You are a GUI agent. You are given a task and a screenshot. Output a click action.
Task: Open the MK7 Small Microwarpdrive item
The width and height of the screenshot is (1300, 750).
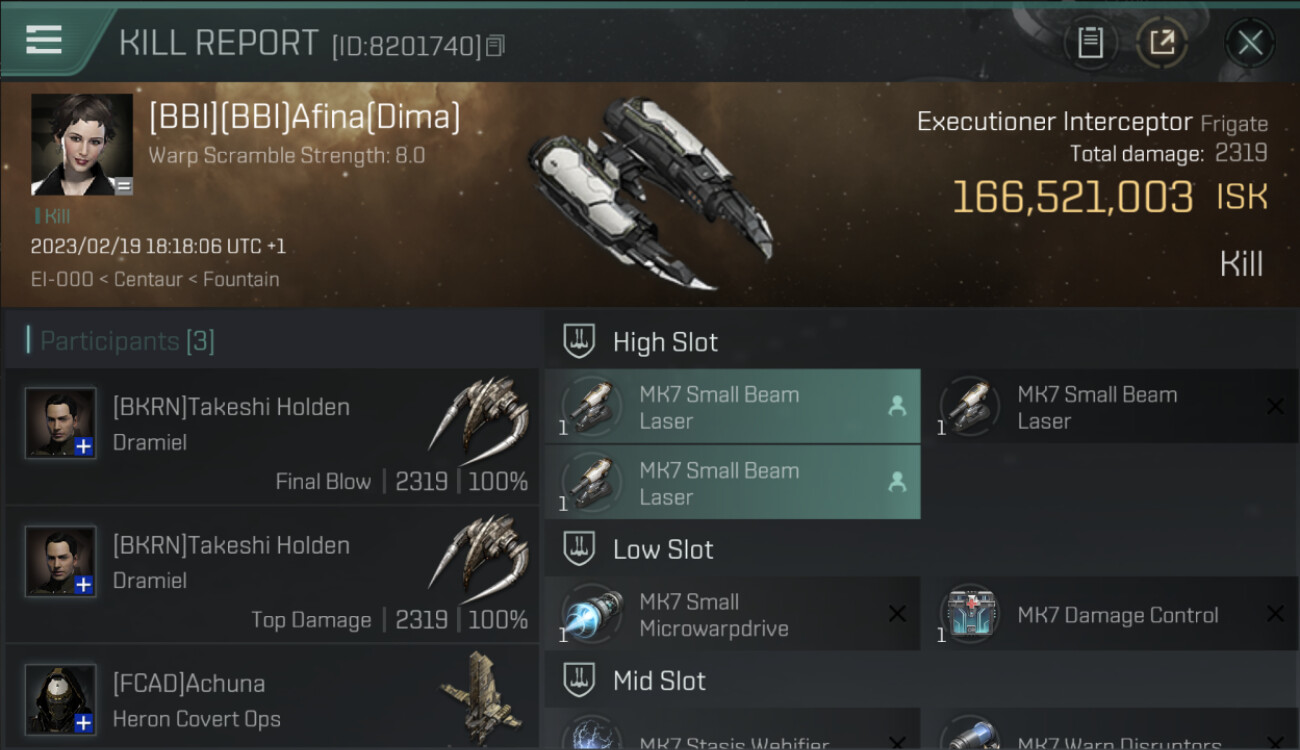coord(732,615)
